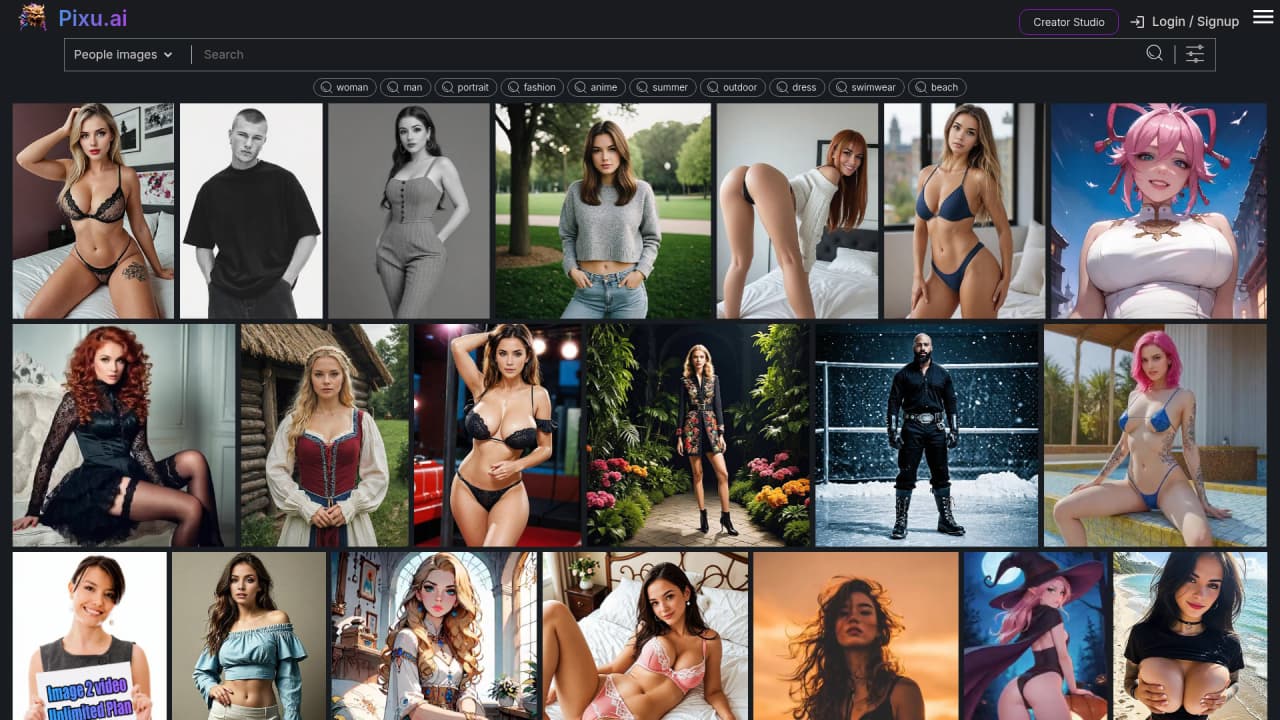Select the anime tag chip

597,87
